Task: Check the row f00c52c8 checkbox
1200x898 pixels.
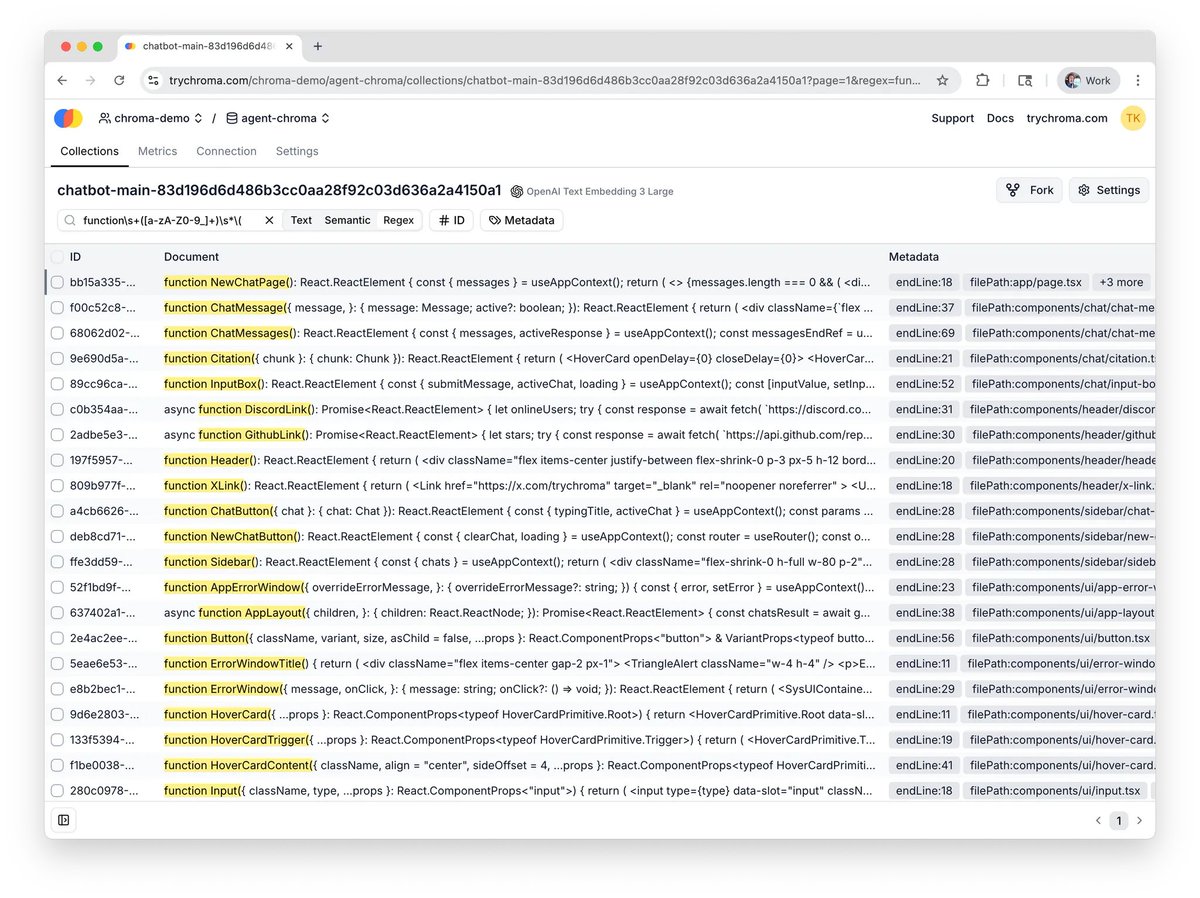Action: [57, 308]
